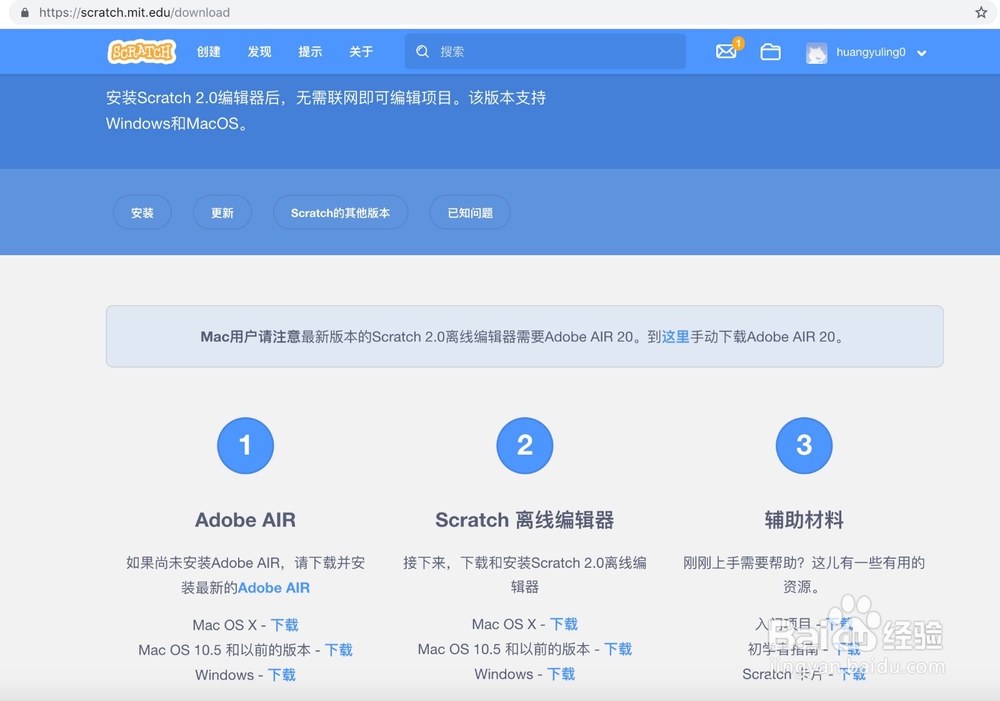
Task: Open the messages envelope icon
Action: 726,51
